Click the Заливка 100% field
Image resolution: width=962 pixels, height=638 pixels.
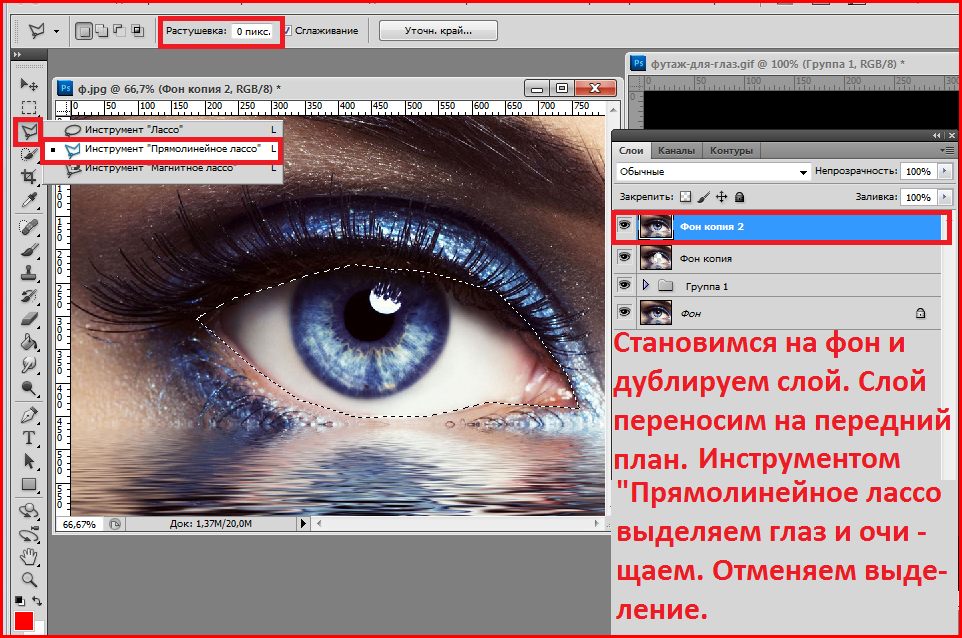tap(918, 197)
